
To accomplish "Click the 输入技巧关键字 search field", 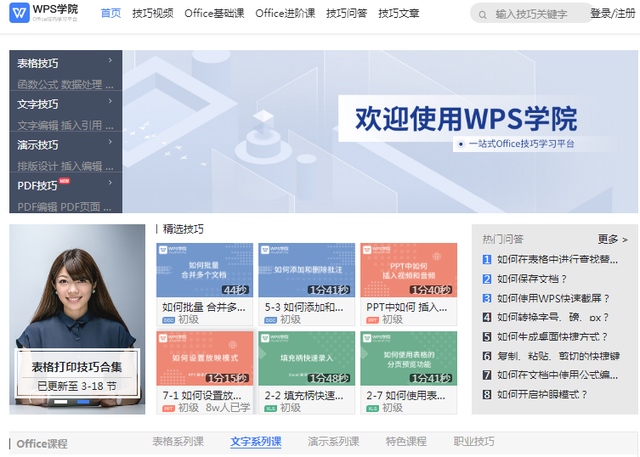I will tap(531, 14).
